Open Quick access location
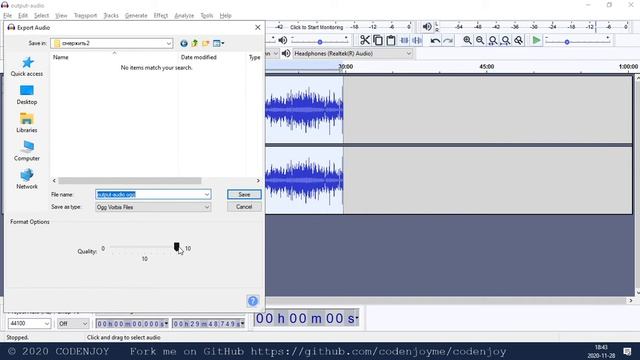The width and height of the screenshot is (640, 360). click(x=27, y=67)
